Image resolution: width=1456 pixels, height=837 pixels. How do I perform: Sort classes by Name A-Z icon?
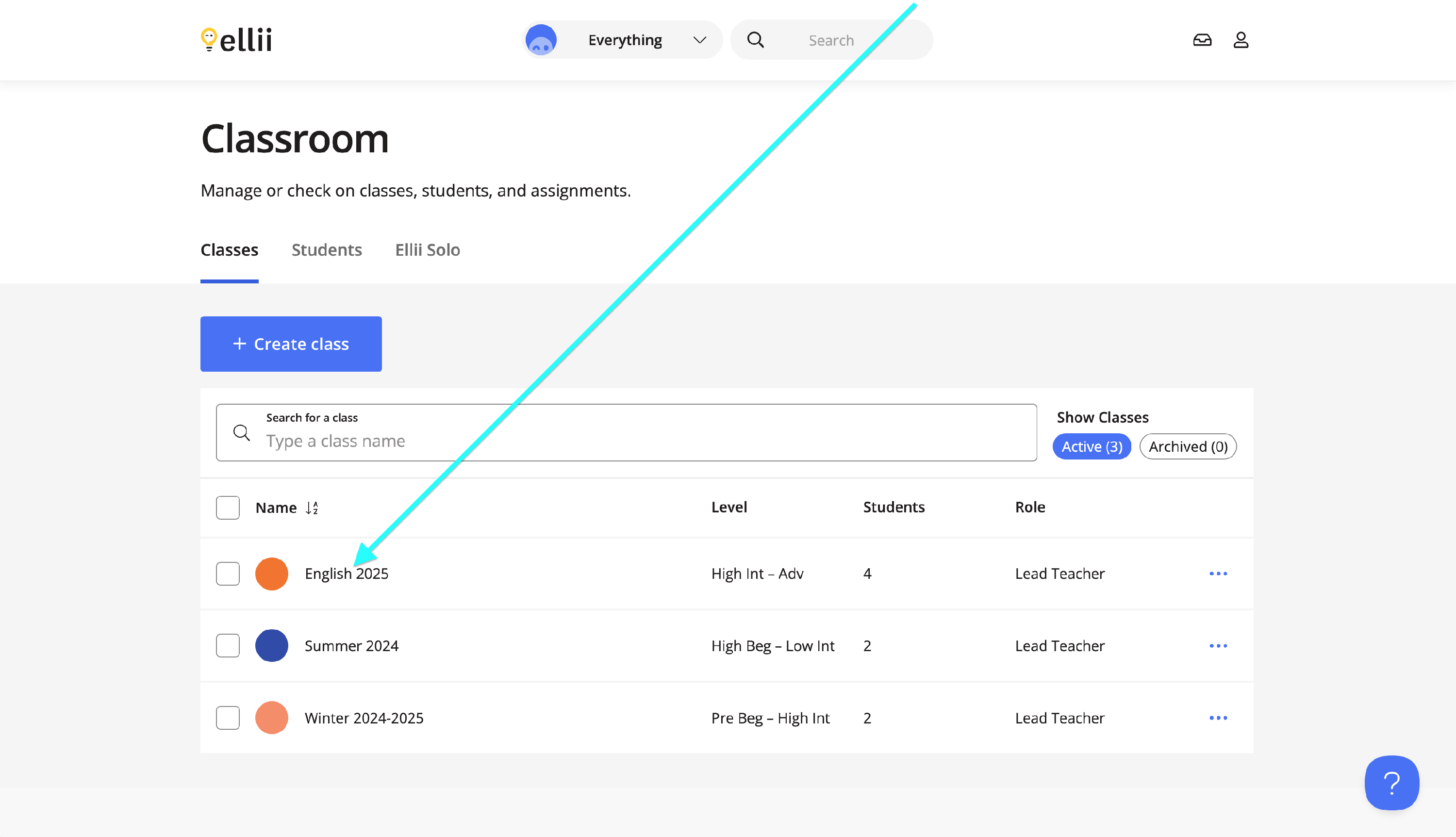click(312, 508)
